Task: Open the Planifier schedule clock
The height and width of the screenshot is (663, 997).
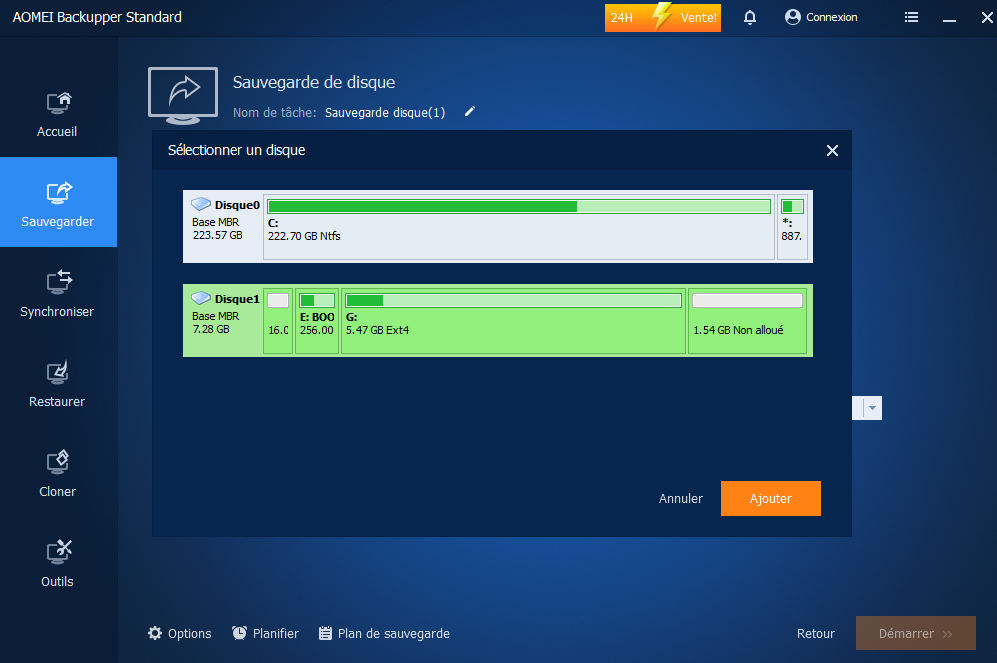Action: [x=265, y=633]
